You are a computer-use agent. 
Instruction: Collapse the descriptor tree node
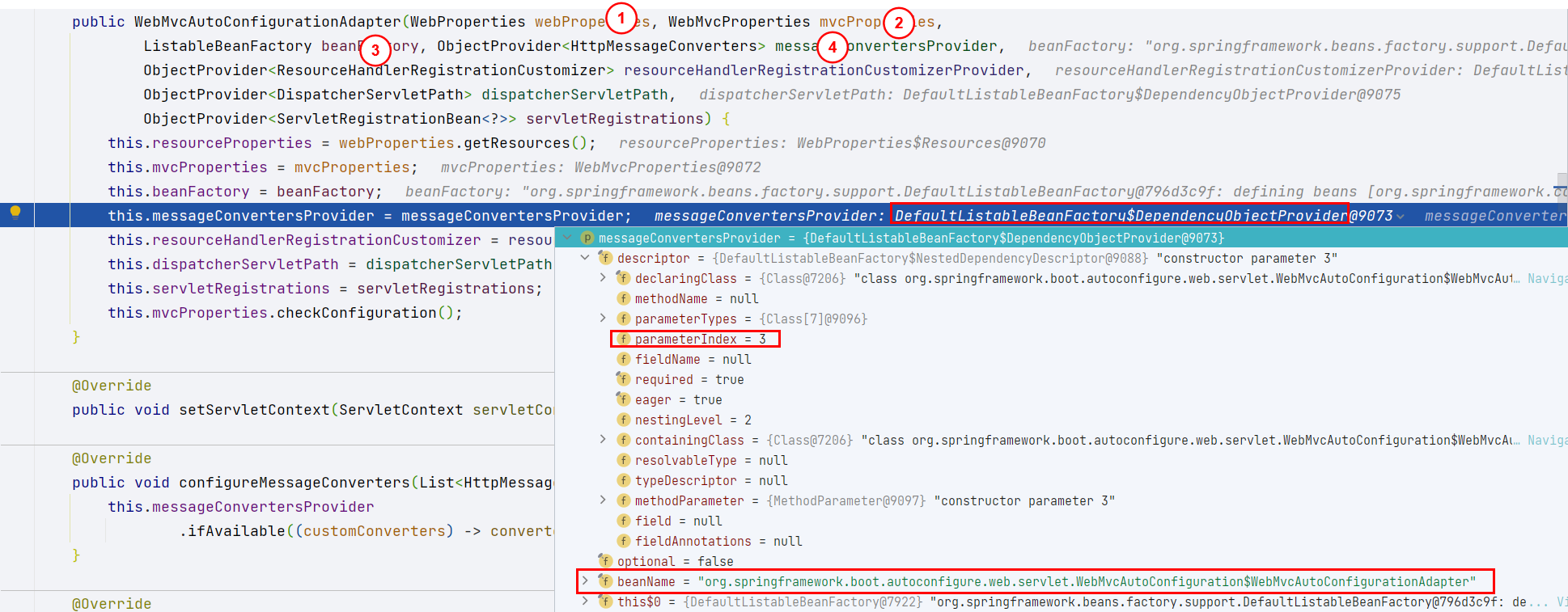coord(585,258)
